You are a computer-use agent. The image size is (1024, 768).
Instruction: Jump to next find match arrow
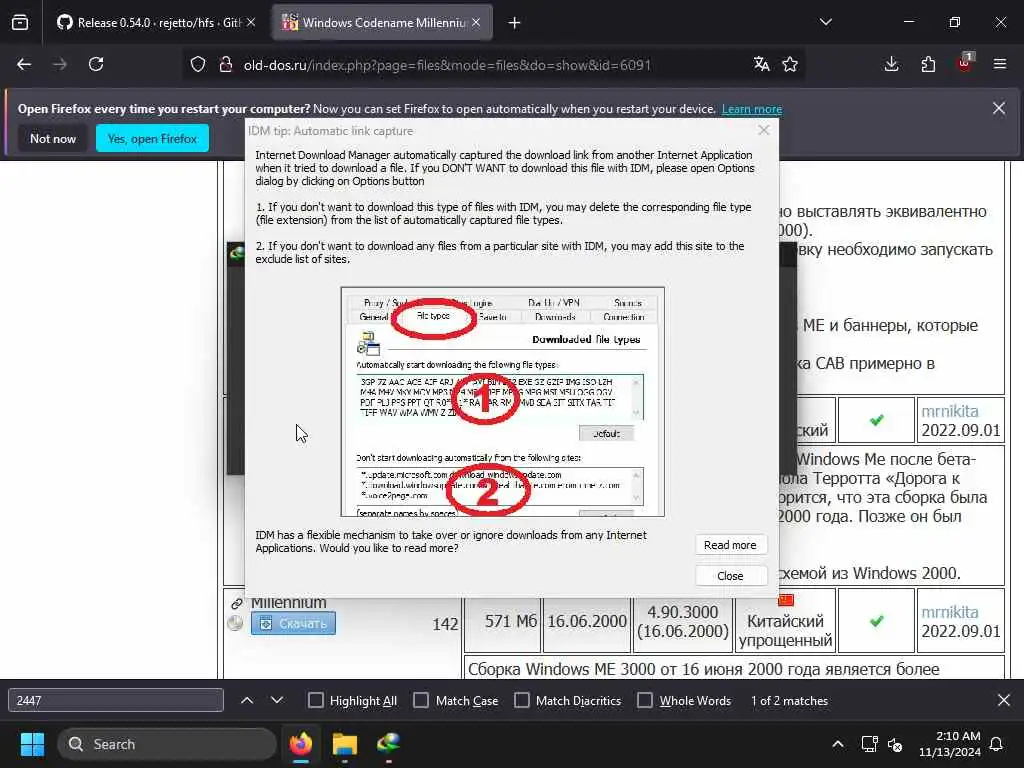(277, 700)
